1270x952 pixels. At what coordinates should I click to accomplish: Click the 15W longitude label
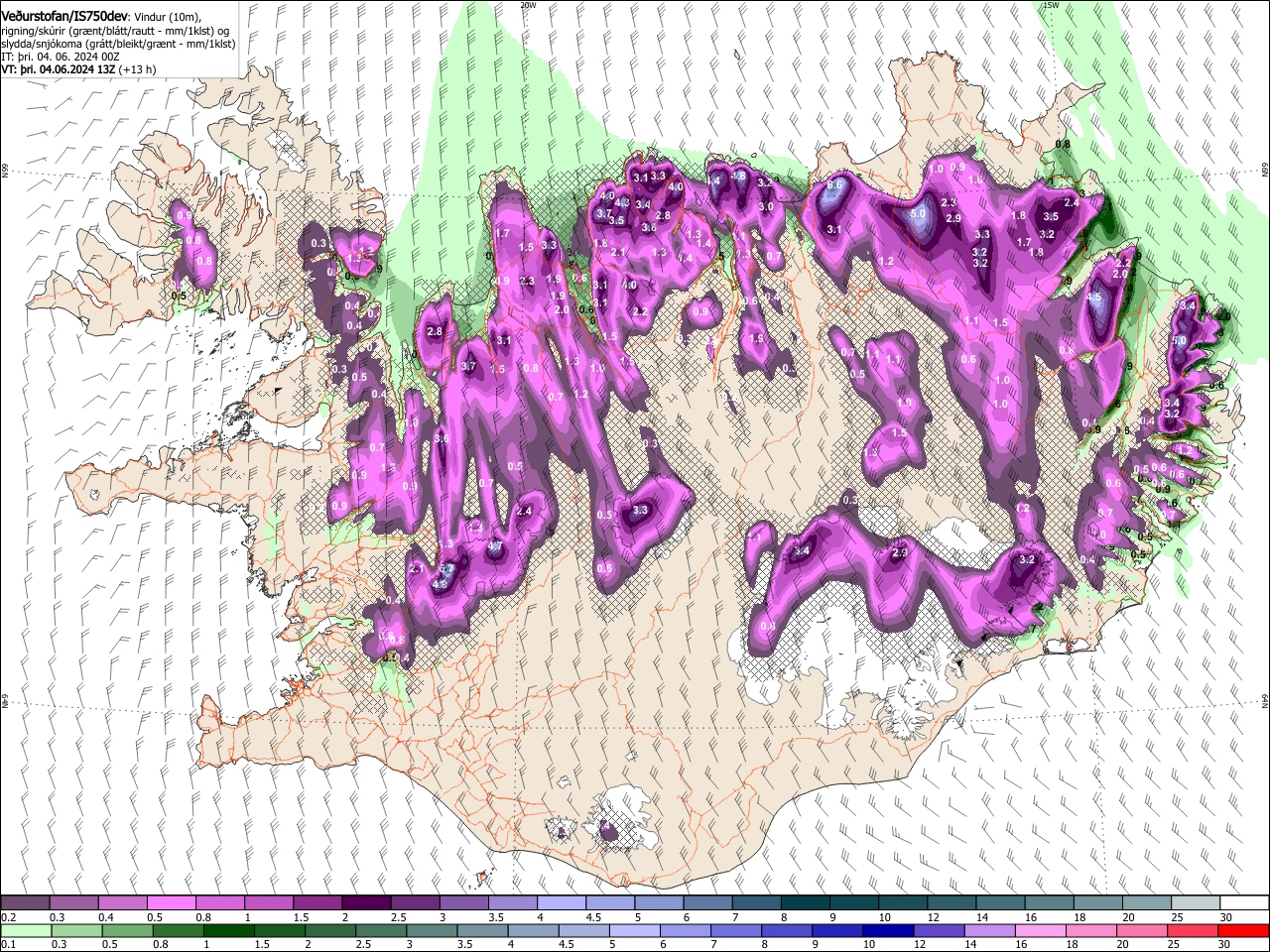1051,5
